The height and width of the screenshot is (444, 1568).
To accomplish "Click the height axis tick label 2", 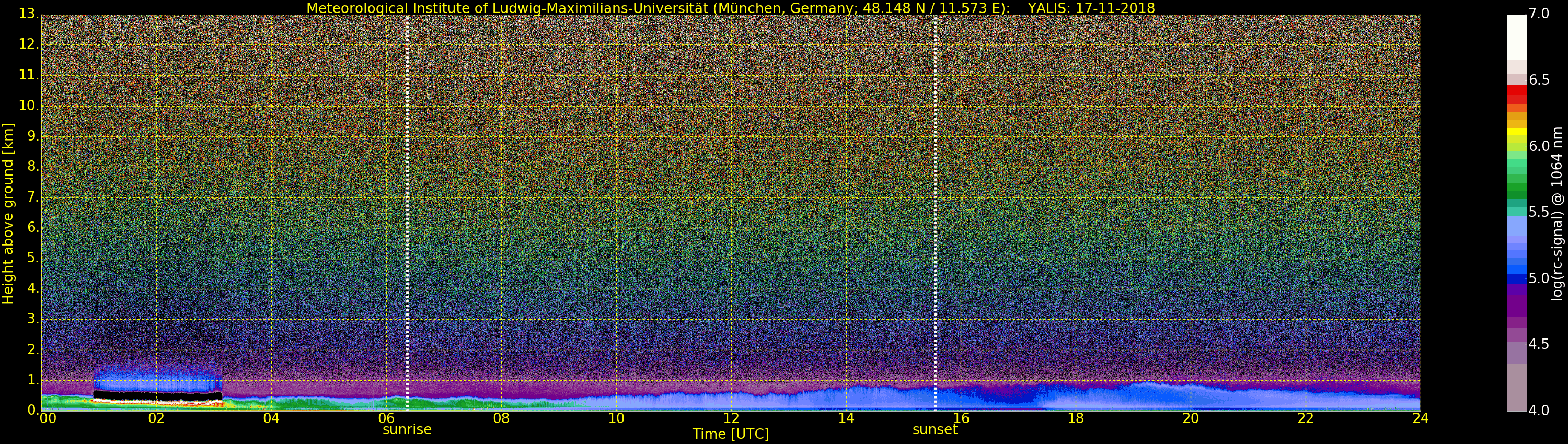I will point(33,349).
